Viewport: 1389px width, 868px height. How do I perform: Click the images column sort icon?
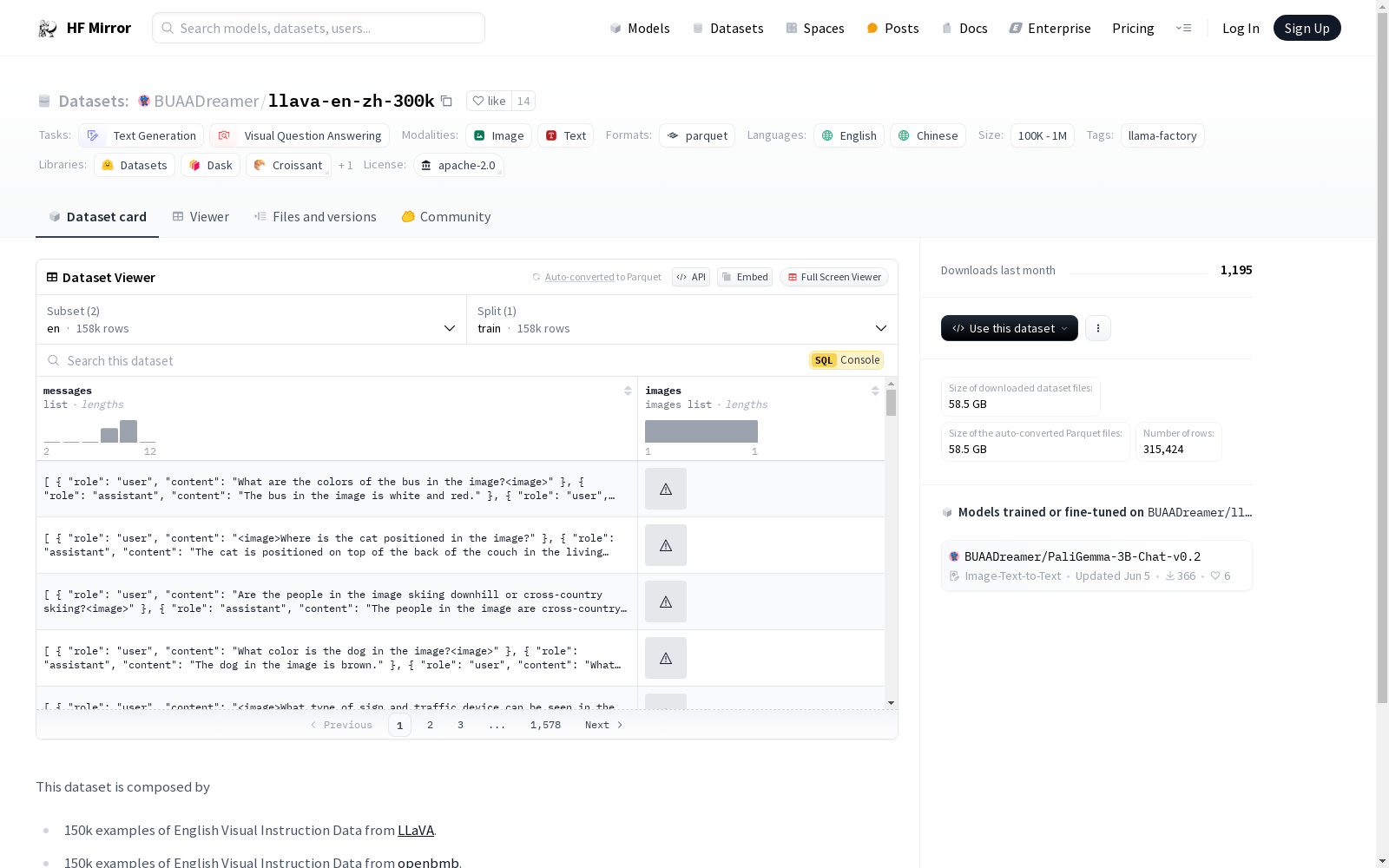pyautogui.click(x=875, y=391)
